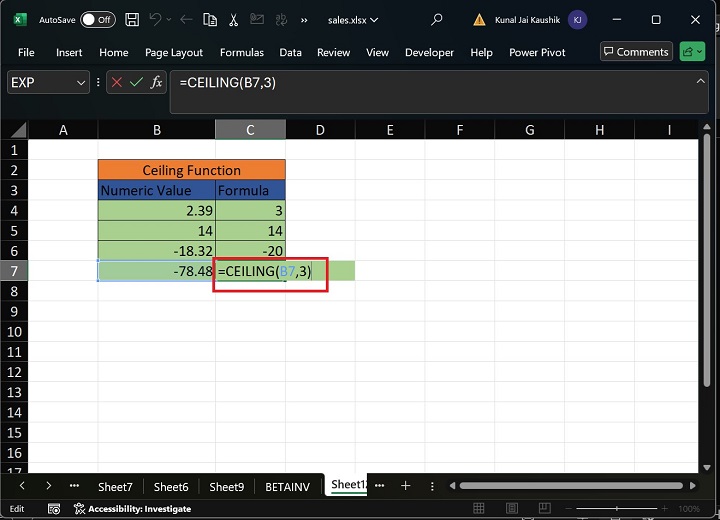The height and width of the screenshot is (520, 720).
Task: Switch to the Sheet6 tab
Action: [x=171, y=486]
